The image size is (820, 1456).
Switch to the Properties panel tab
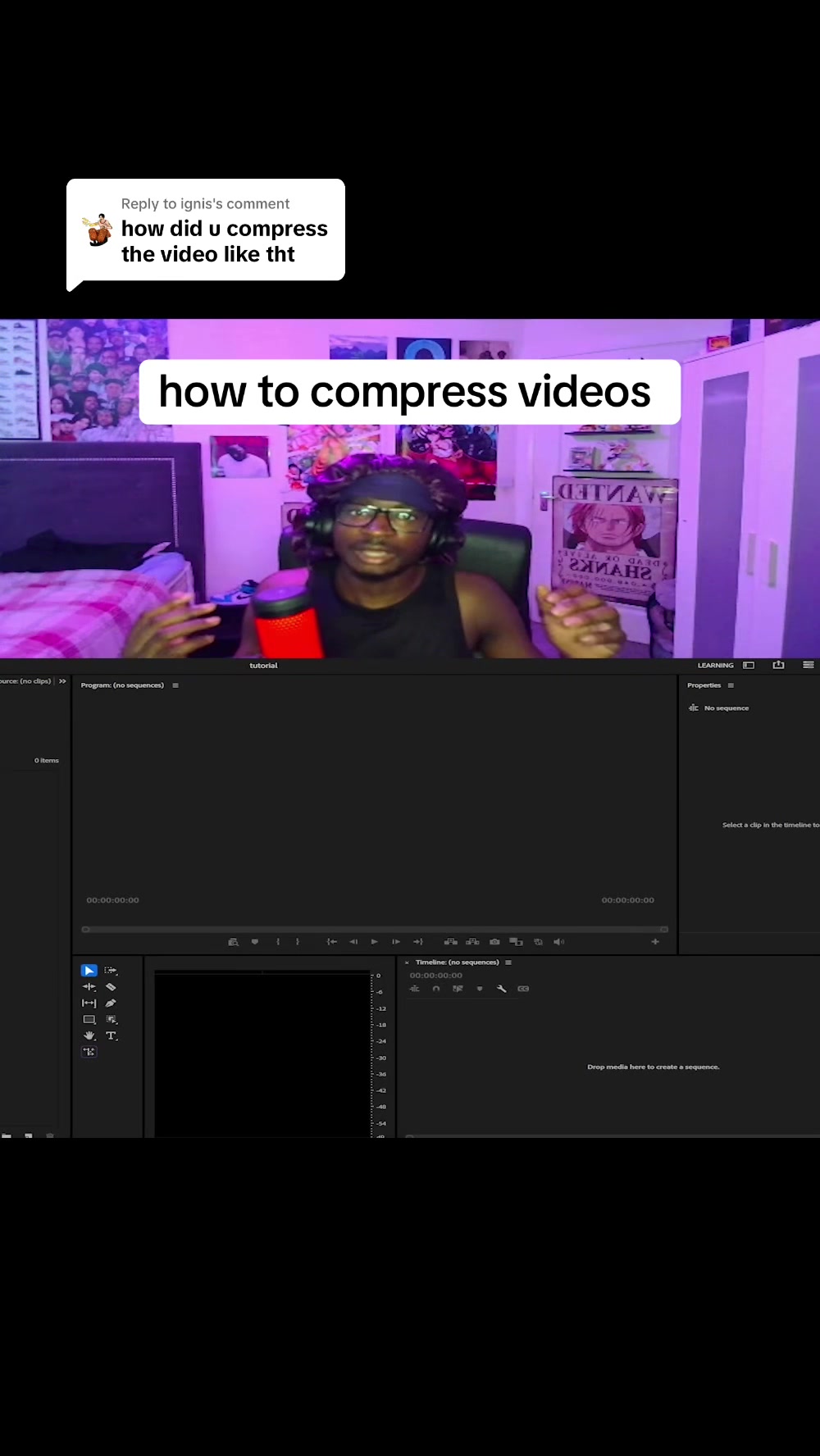point(704,685)
